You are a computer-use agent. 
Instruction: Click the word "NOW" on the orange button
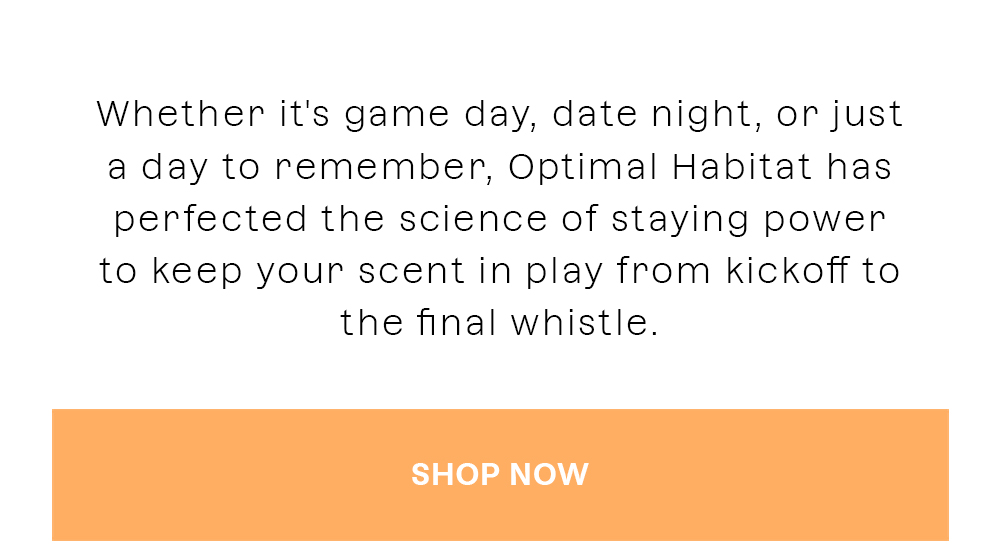pos(549,475)
